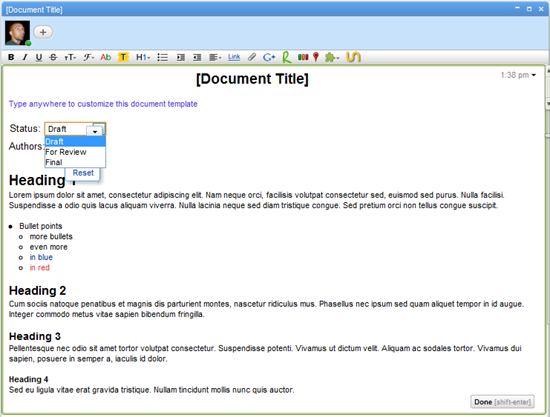Open the font family dropdown
The width and height of the screenshot is (550, 417).
pos(88,57)
